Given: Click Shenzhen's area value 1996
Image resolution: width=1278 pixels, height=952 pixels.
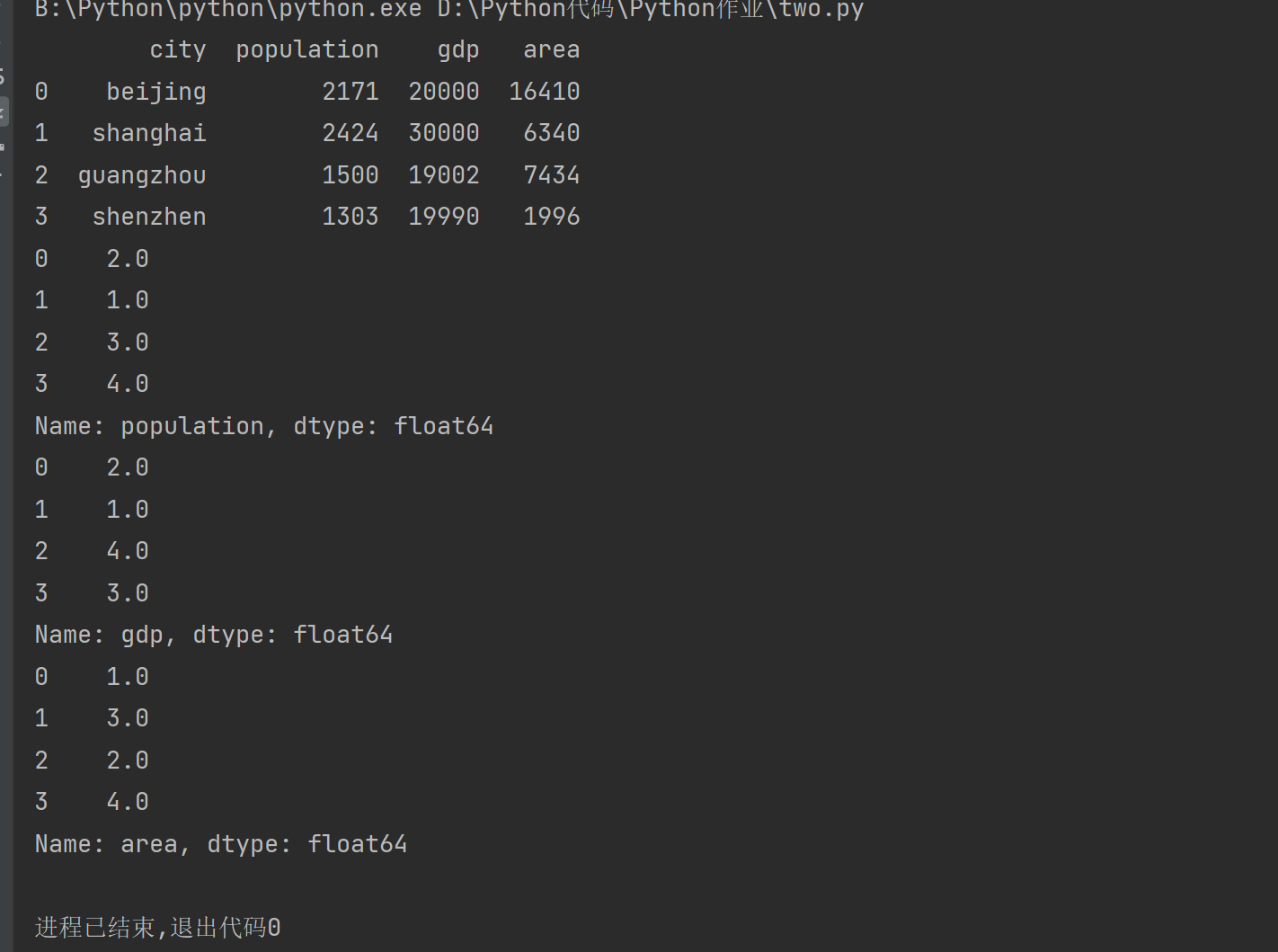Looking at the screenshot, I should click(551, 217).
